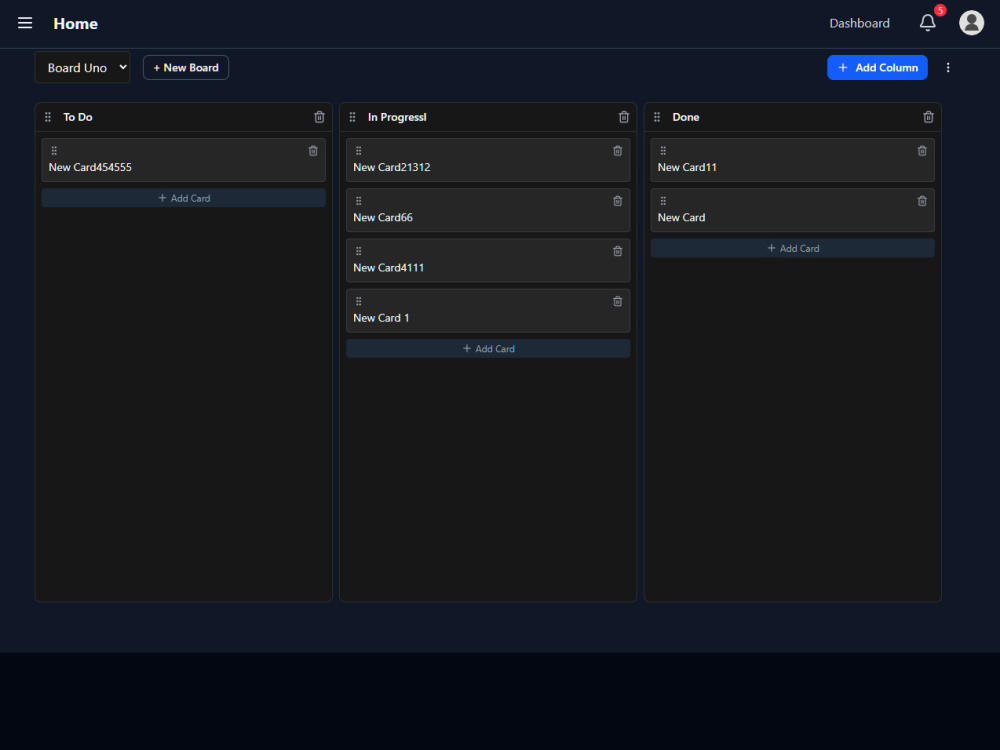This screenshot has height=750, width=1000.
Task: Delete the To Do column
Action: tap(320, 117)
